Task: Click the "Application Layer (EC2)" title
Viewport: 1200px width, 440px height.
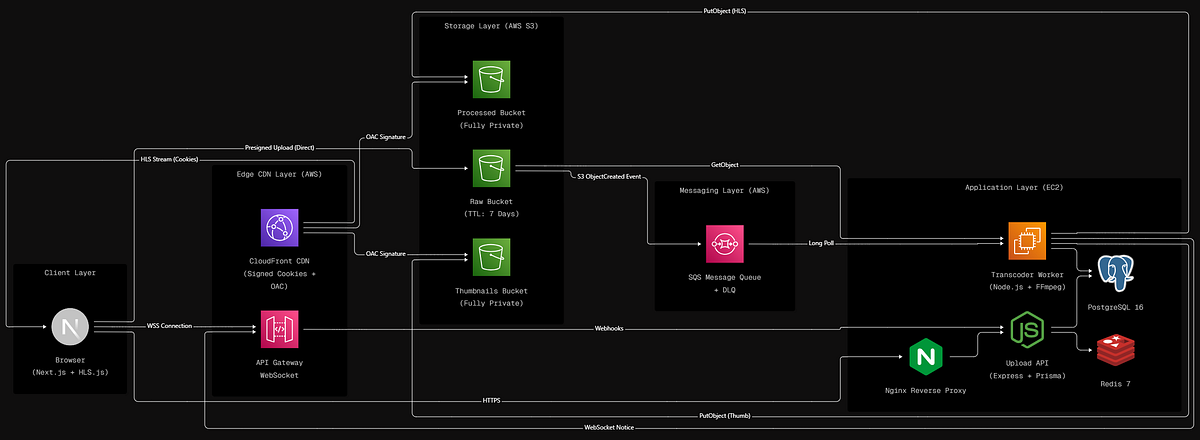Action: (1015, 188)
